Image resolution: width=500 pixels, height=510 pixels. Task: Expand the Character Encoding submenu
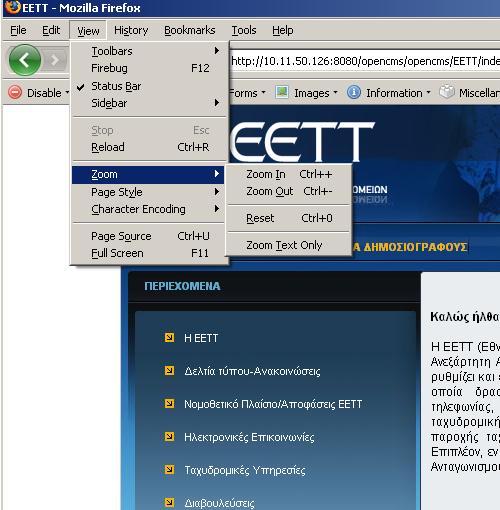[149, 209]
